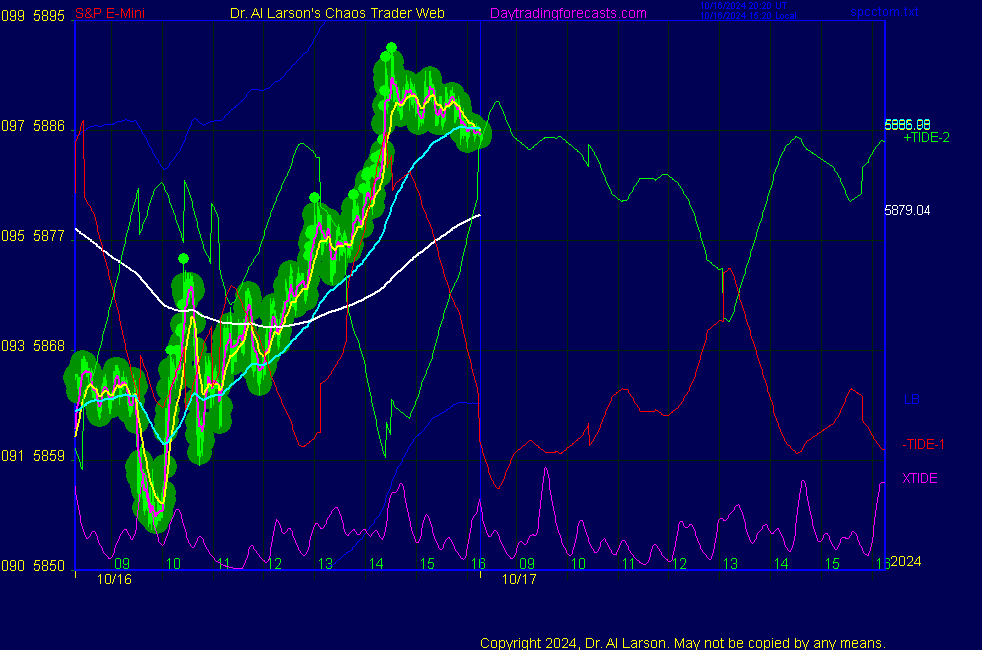Click the 5886.98 current price label

pos(907,125)
